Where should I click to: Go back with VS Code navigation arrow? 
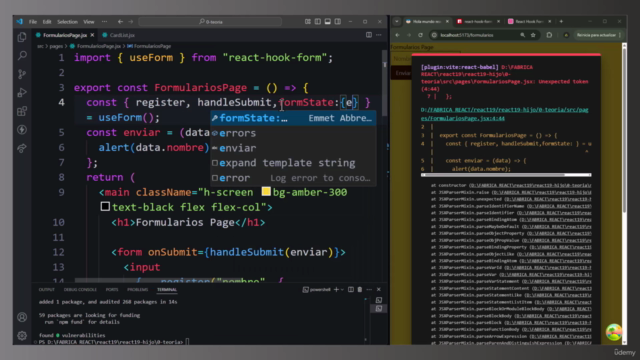click(120, 22)
